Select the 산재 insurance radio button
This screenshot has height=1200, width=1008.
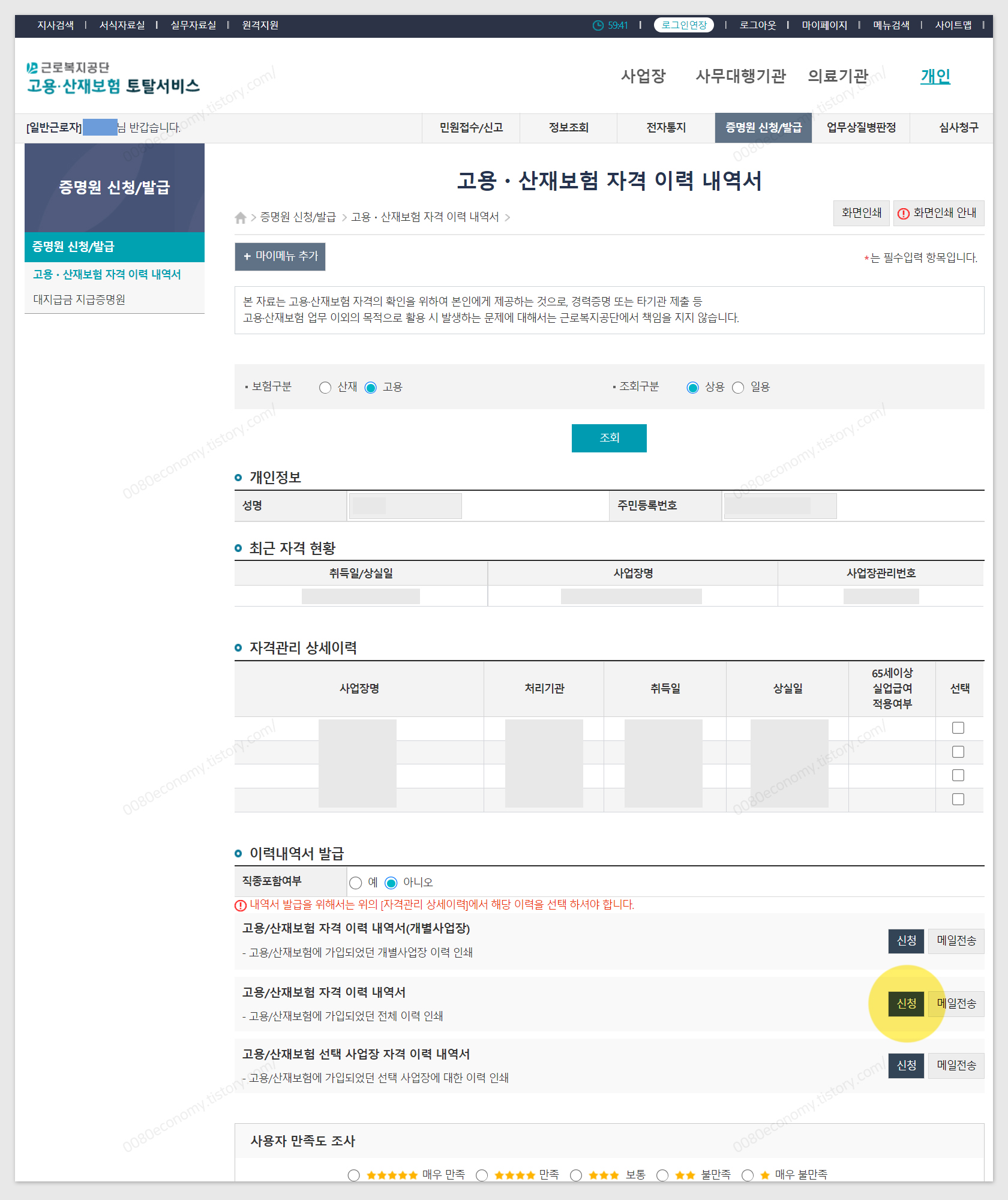pos(325,388)
